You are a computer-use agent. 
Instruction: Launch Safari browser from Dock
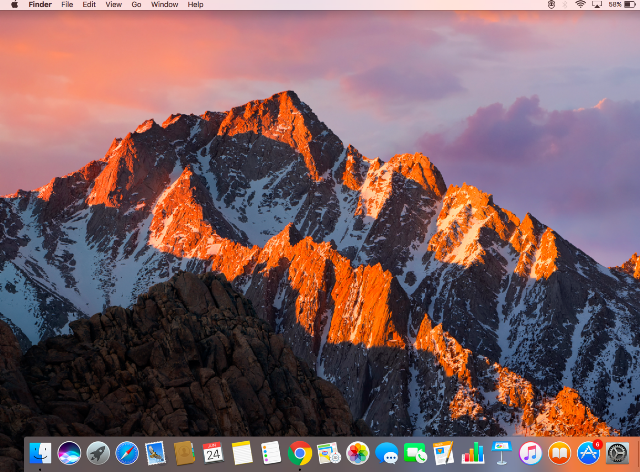[127, 453]
